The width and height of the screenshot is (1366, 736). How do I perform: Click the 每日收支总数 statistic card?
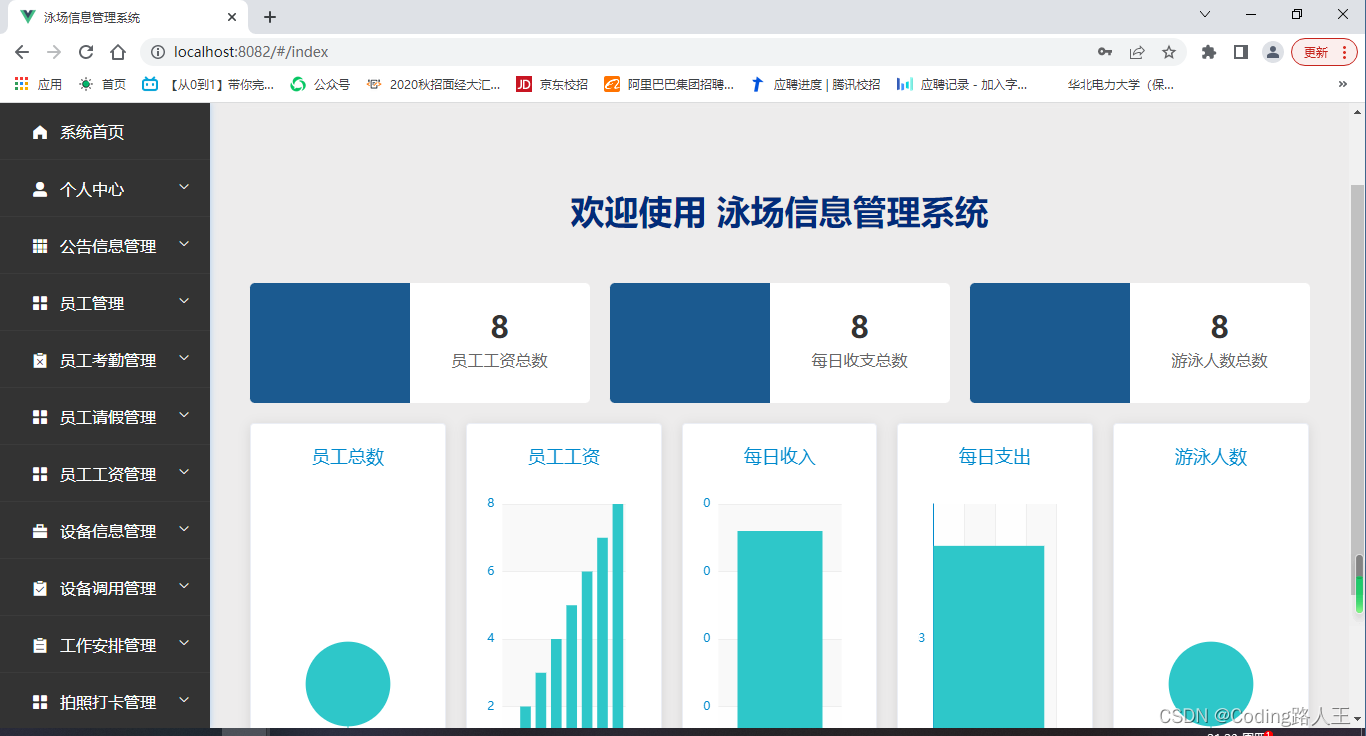pos(780,343)
